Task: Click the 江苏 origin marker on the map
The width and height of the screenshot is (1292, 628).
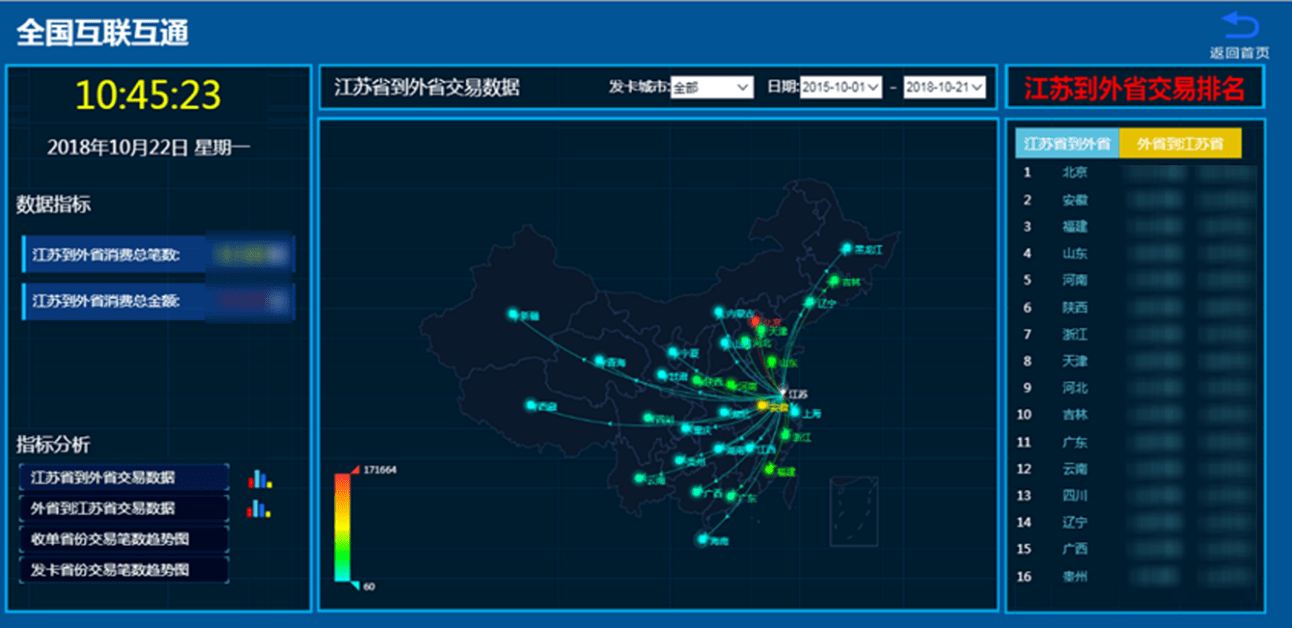Action: tap(783, 392)
